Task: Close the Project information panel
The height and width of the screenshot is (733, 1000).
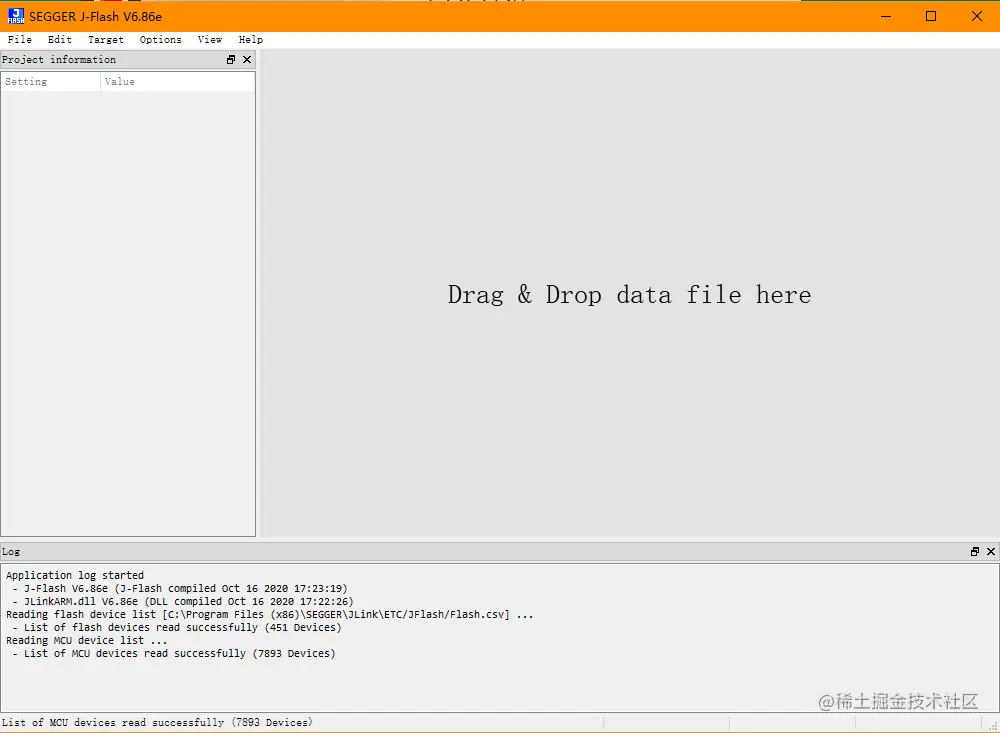Action: coord(247,59)
